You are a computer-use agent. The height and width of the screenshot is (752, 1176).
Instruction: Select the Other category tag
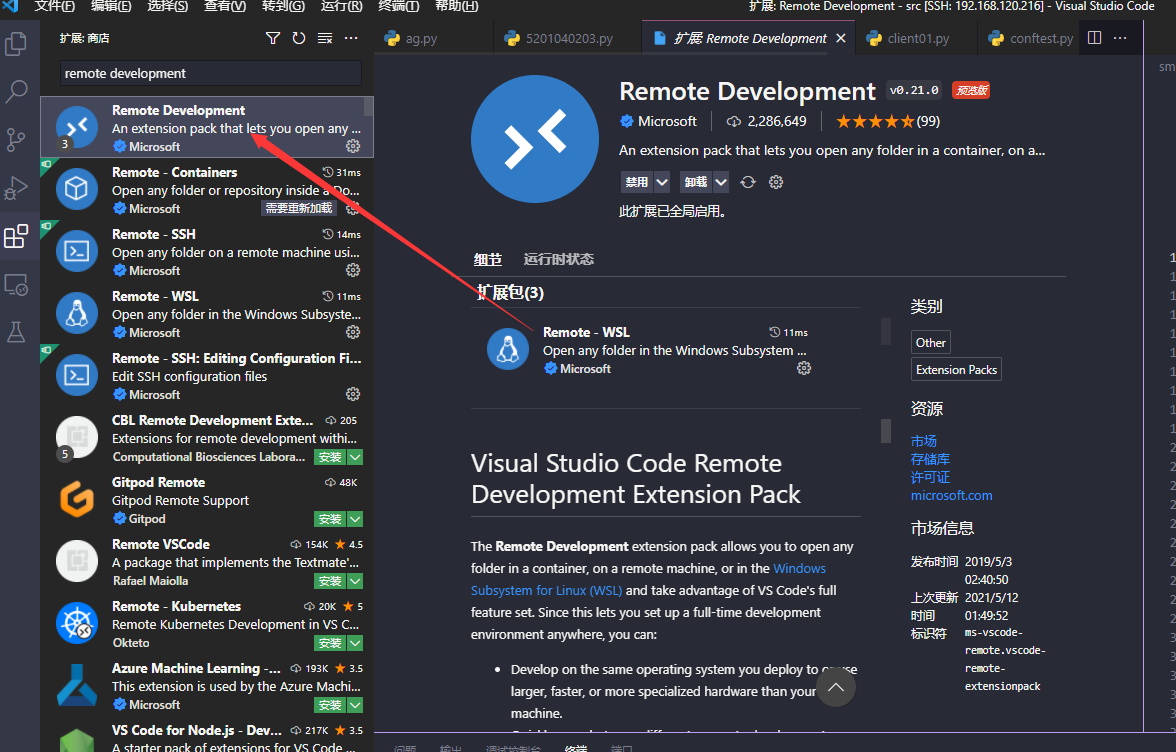tap(931, 343)
